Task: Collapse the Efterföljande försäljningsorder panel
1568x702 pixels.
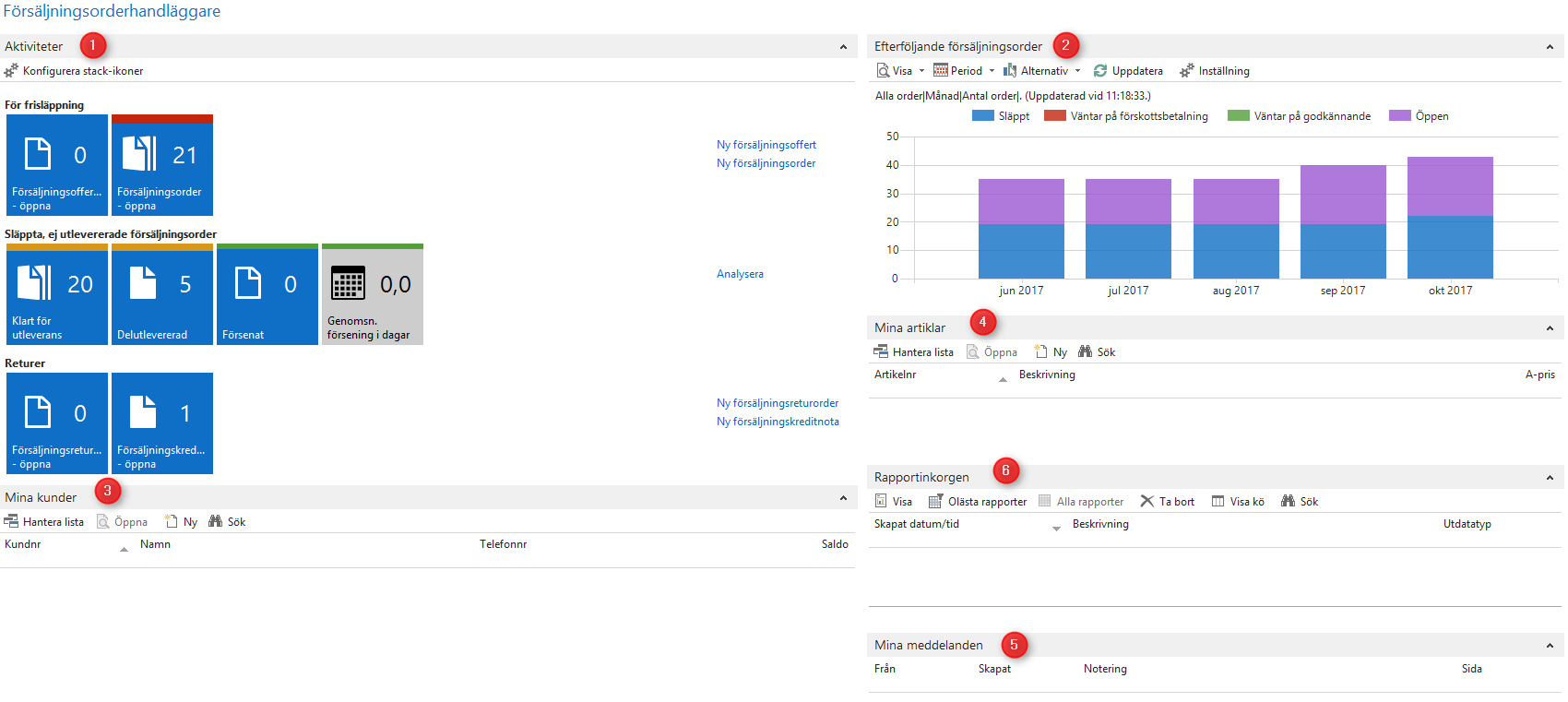Action: [x=1550, y=47]
